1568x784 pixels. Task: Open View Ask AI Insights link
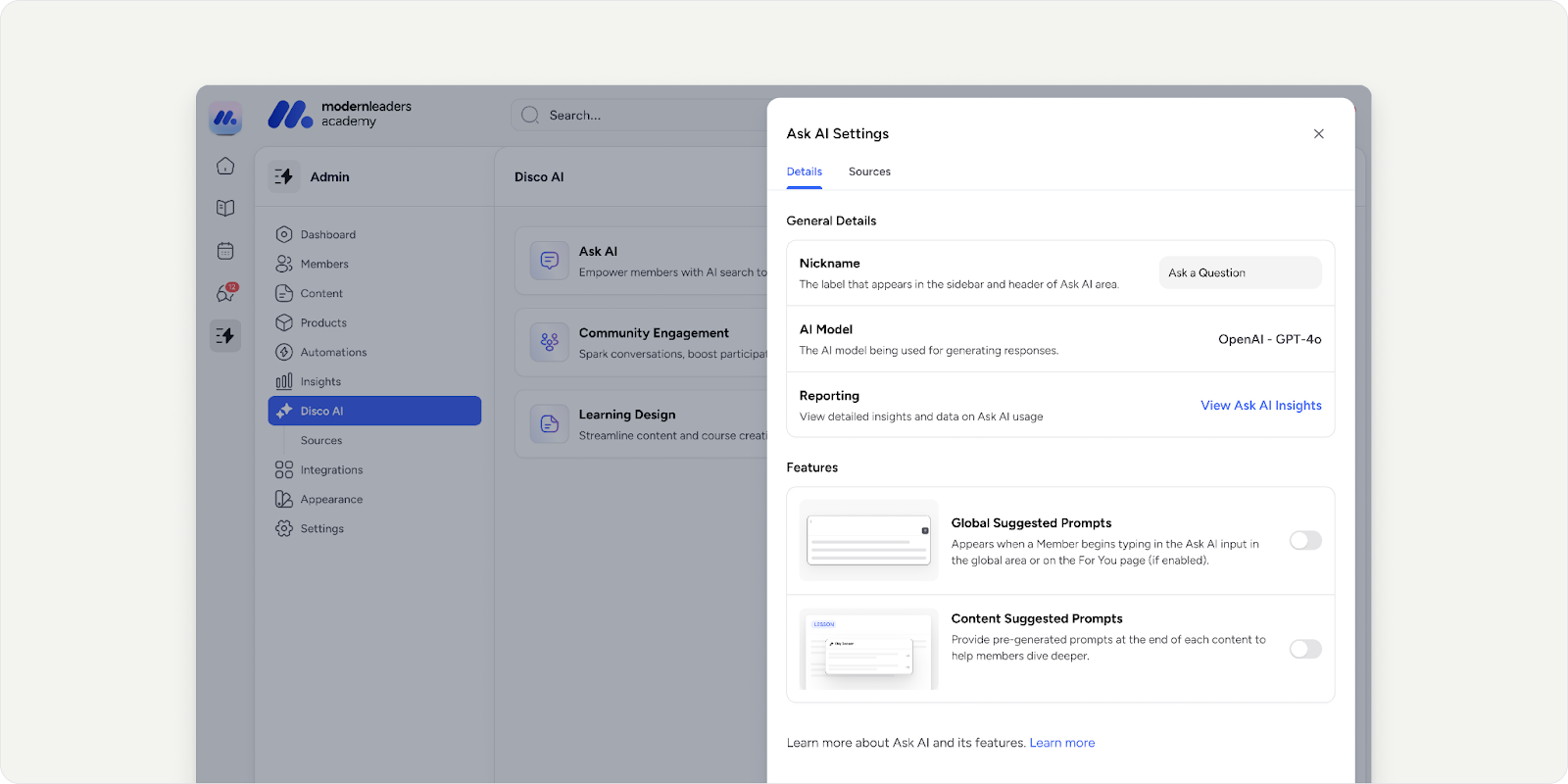[x=1260, y=406]
